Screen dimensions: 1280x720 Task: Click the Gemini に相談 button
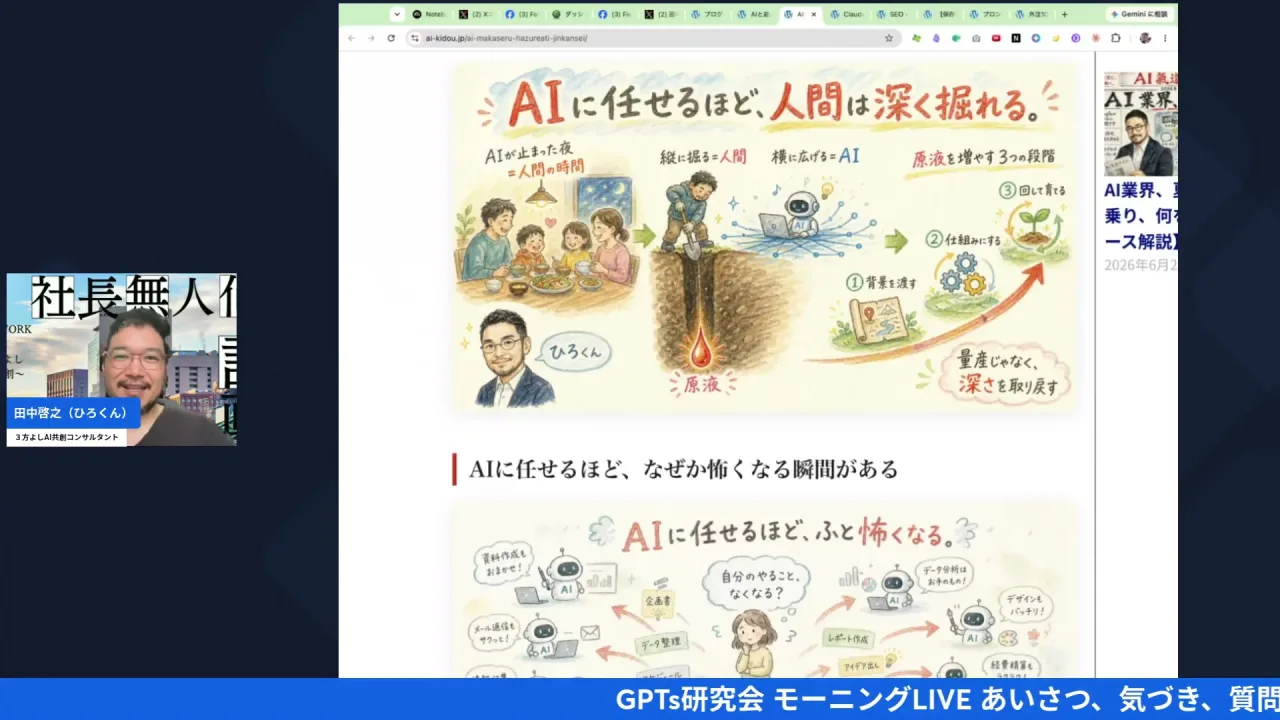[x=1140, y=15]
